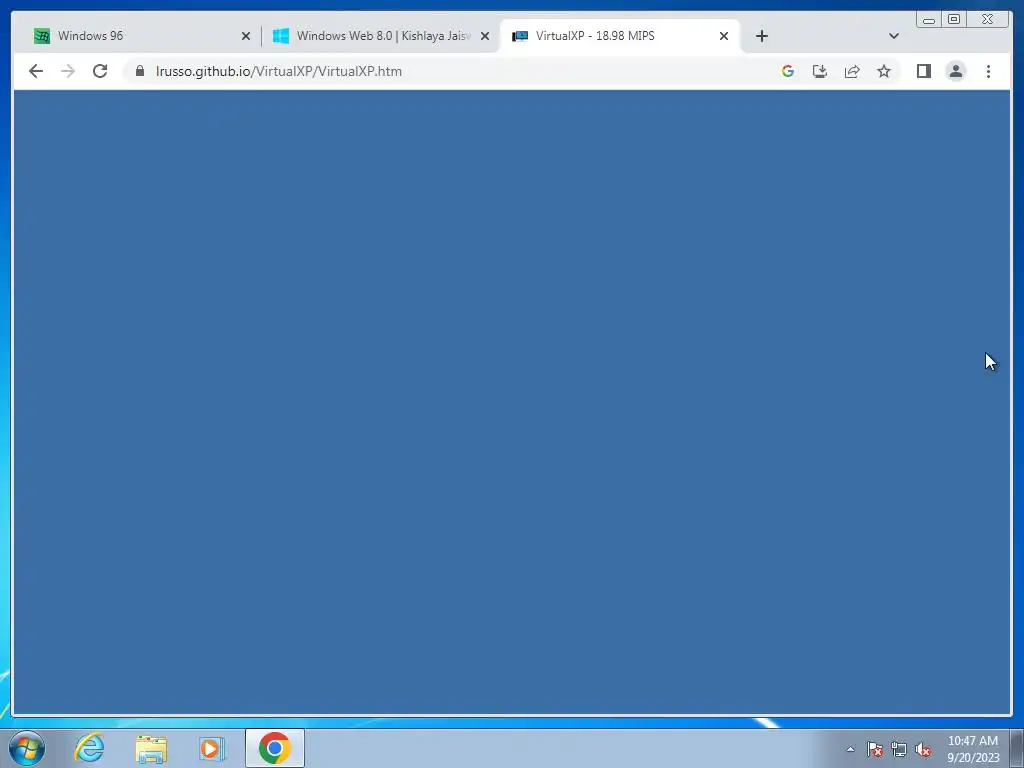Close the Windows Web 8.0 tab
This screenshot has width=1024, height=768.
(485, 36)
